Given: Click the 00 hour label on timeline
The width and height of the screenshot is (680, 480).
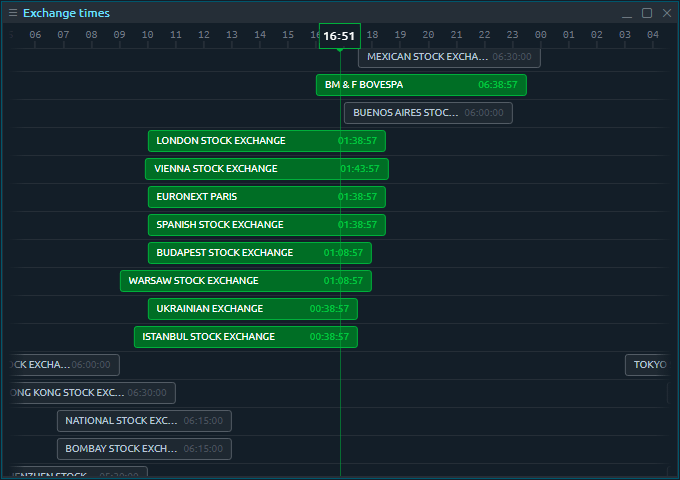Looking at the screenshot, I should [x=540, y=35].
